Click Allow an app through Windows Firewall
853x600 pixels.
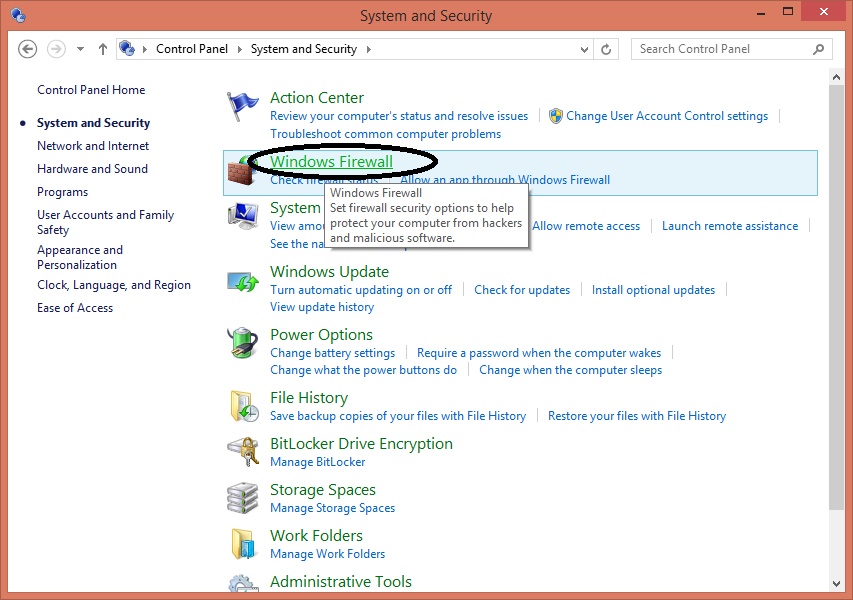tap(505, 180)
